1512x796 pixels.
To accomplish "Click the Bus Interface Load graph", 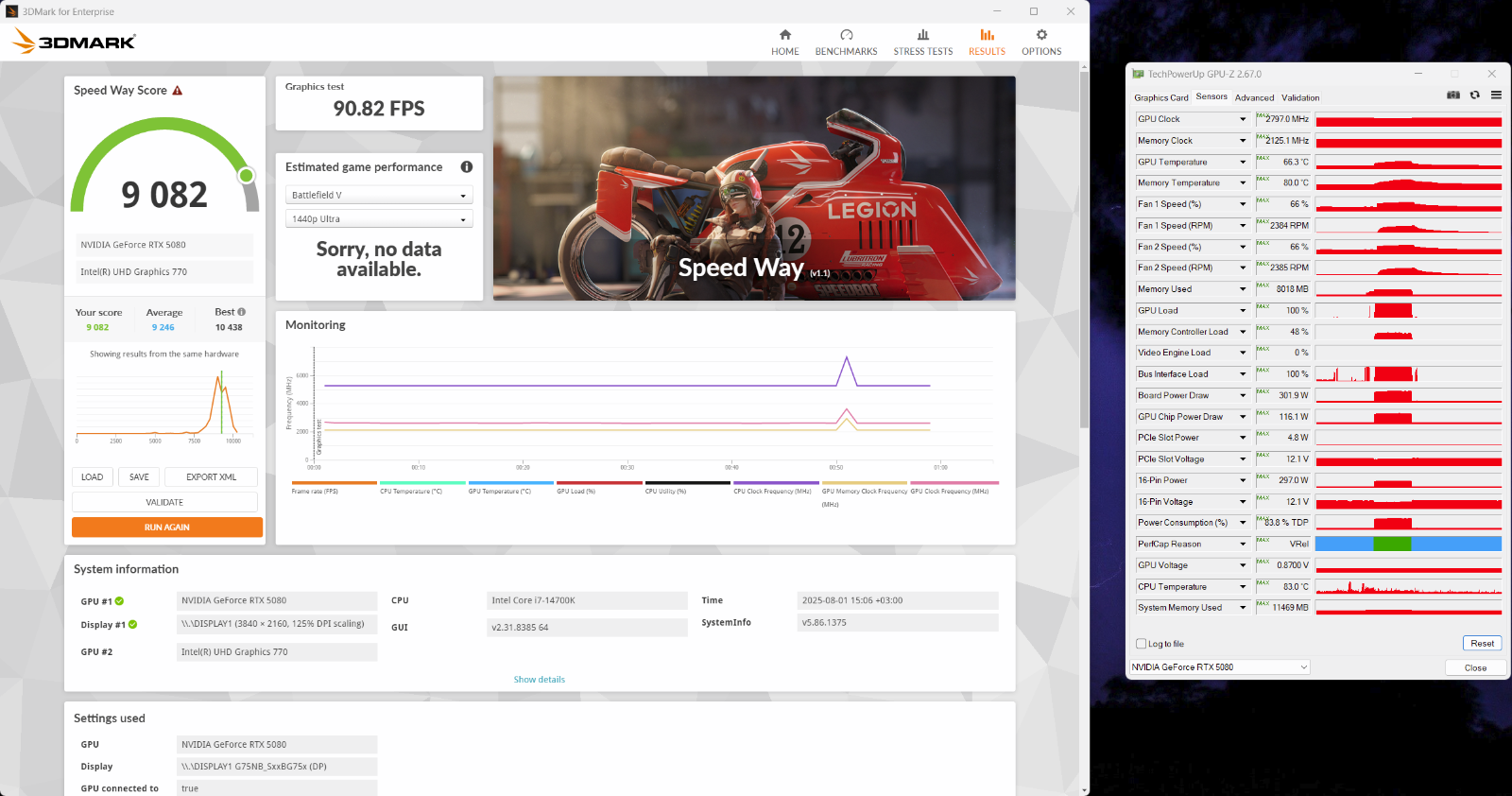I will coord(1408,374).
